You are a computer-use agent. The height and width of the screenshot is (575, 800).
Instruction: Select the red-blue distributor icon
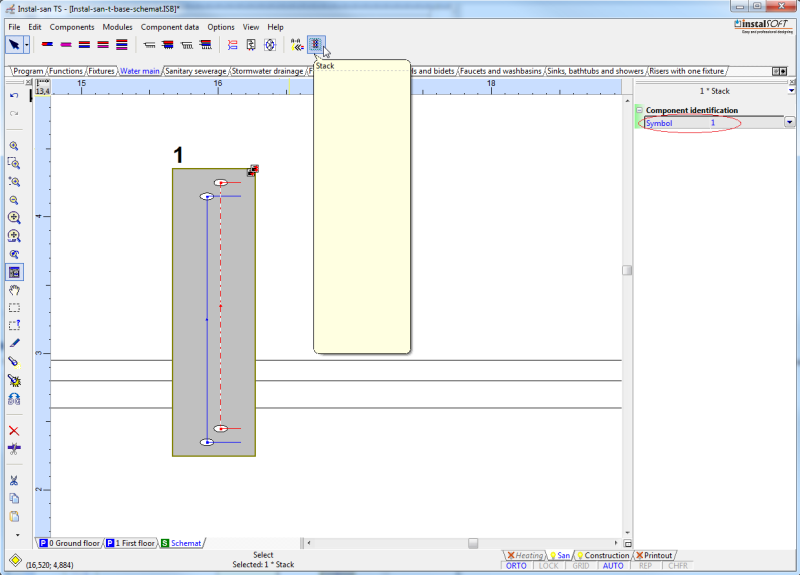coord(168,45)
